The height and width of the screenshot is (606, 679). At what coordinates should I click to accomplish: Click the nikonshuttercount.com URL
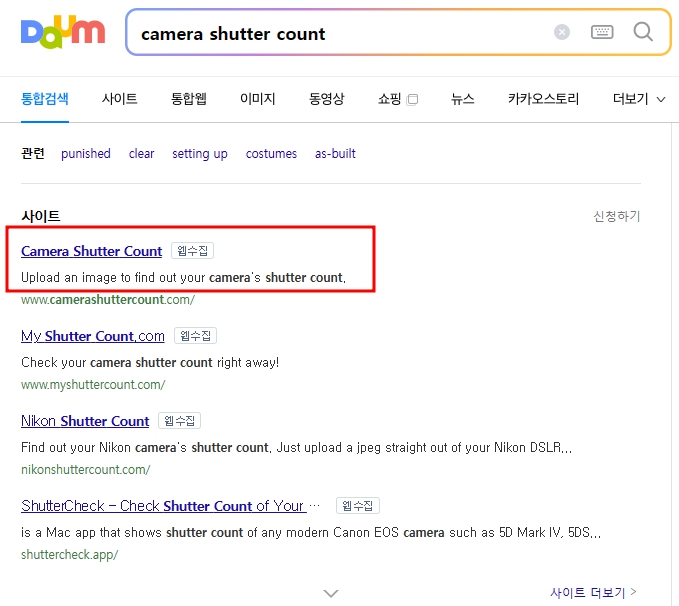point(86,469)
